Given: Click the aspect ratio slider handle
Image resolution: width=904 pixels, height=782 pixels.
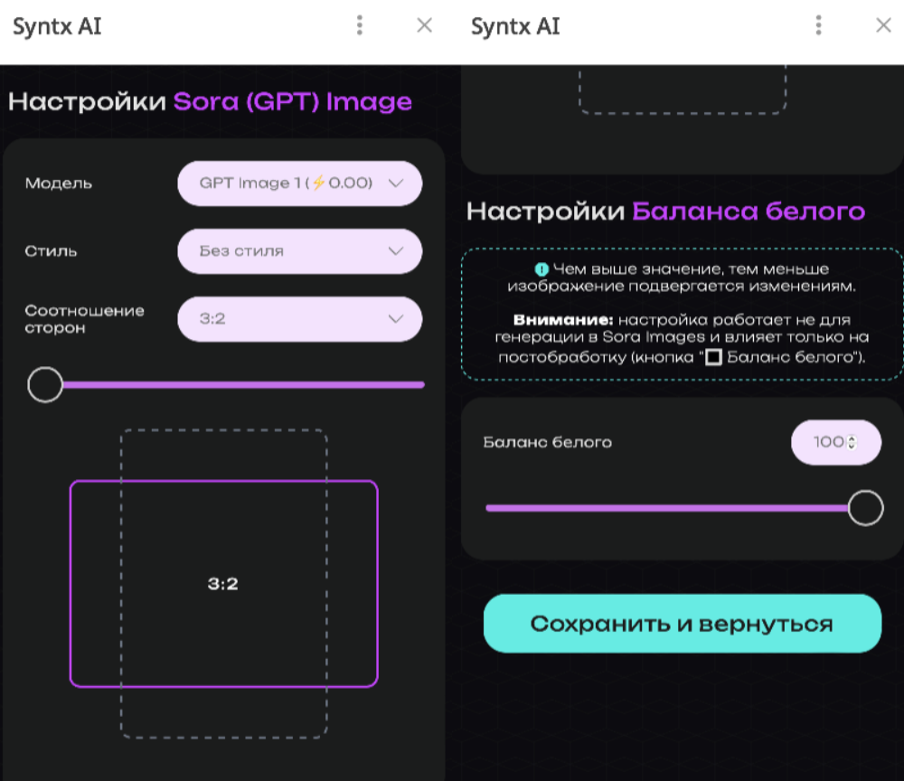Looking at the screenshot, I should click(45, 384).
